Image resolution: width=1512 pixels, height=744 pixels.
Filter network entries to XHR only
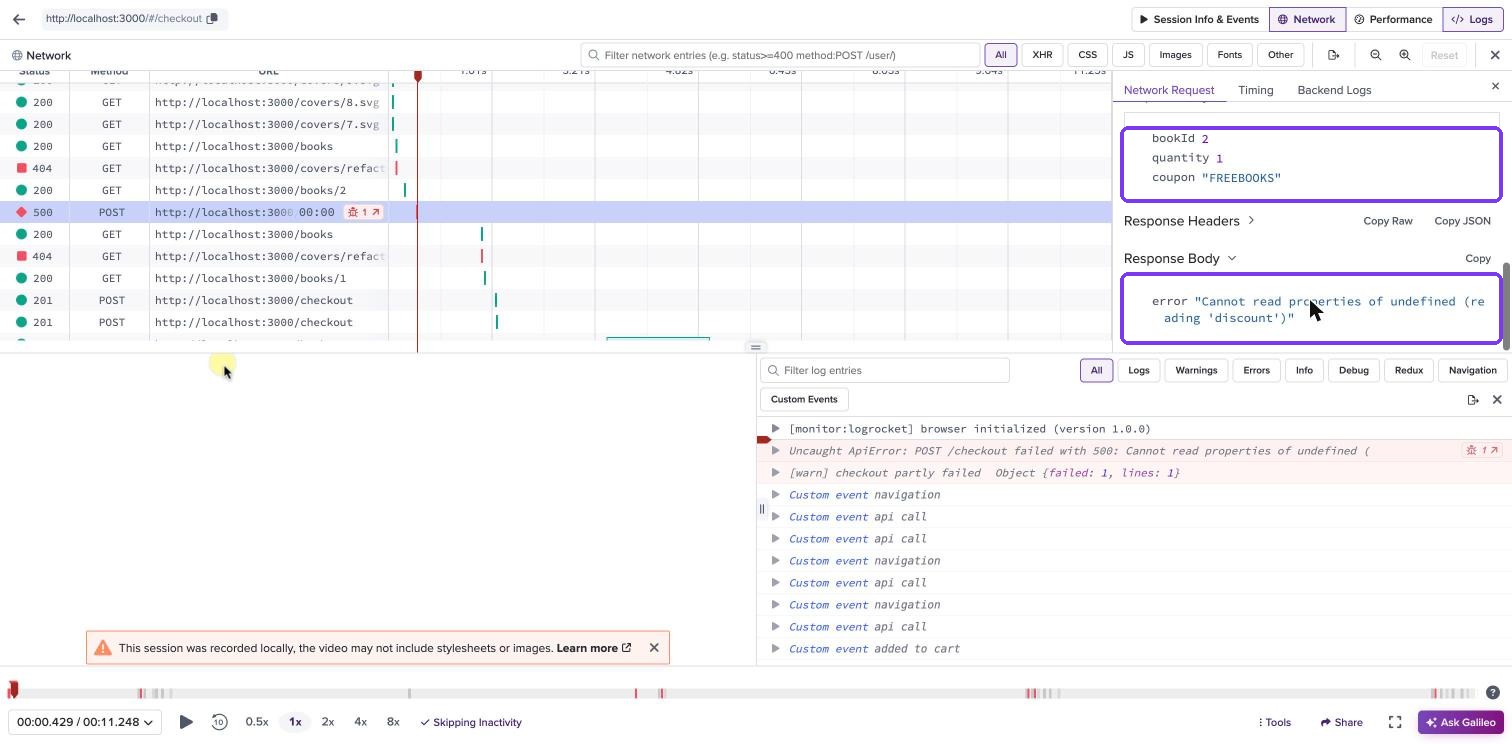coord(1042,55)
